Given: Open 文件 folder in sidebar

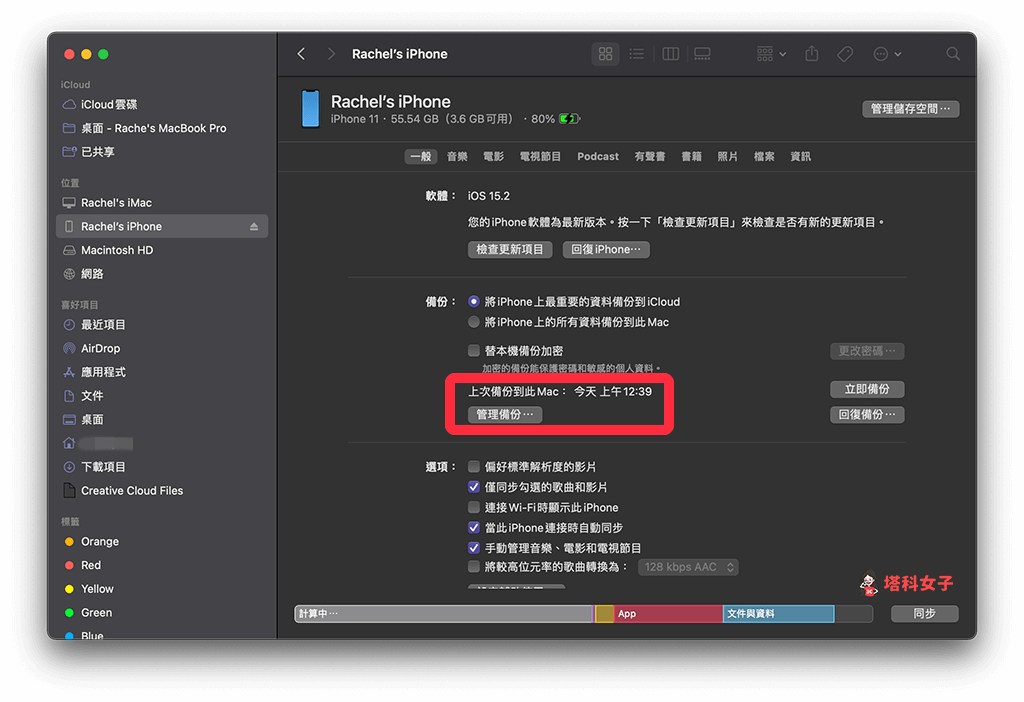Looking at the screenshot, I should pyautogui.click(x=162, y=396).
